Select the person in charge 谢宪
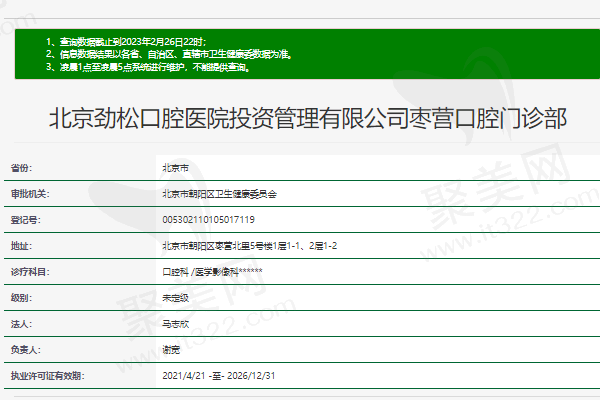The image size is (600, 400). pos(171,350)
